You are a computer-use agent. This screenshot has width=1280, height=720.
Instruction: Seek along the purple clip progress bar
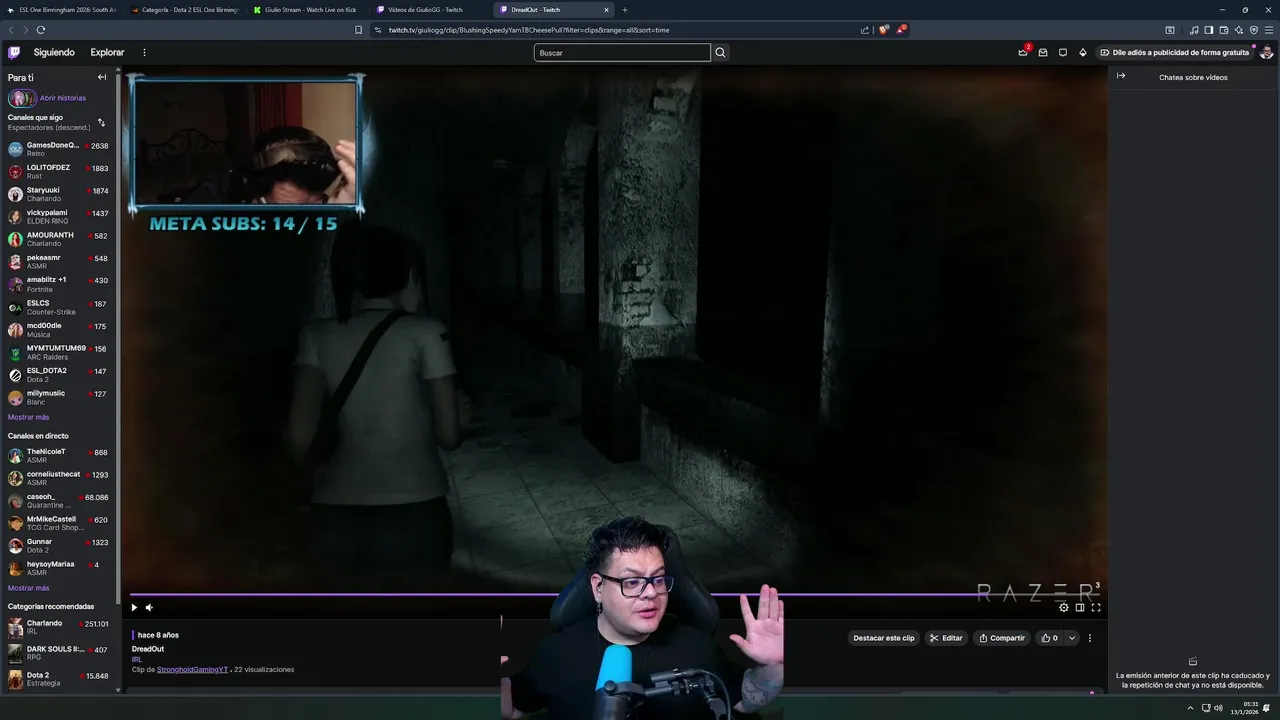614,594
